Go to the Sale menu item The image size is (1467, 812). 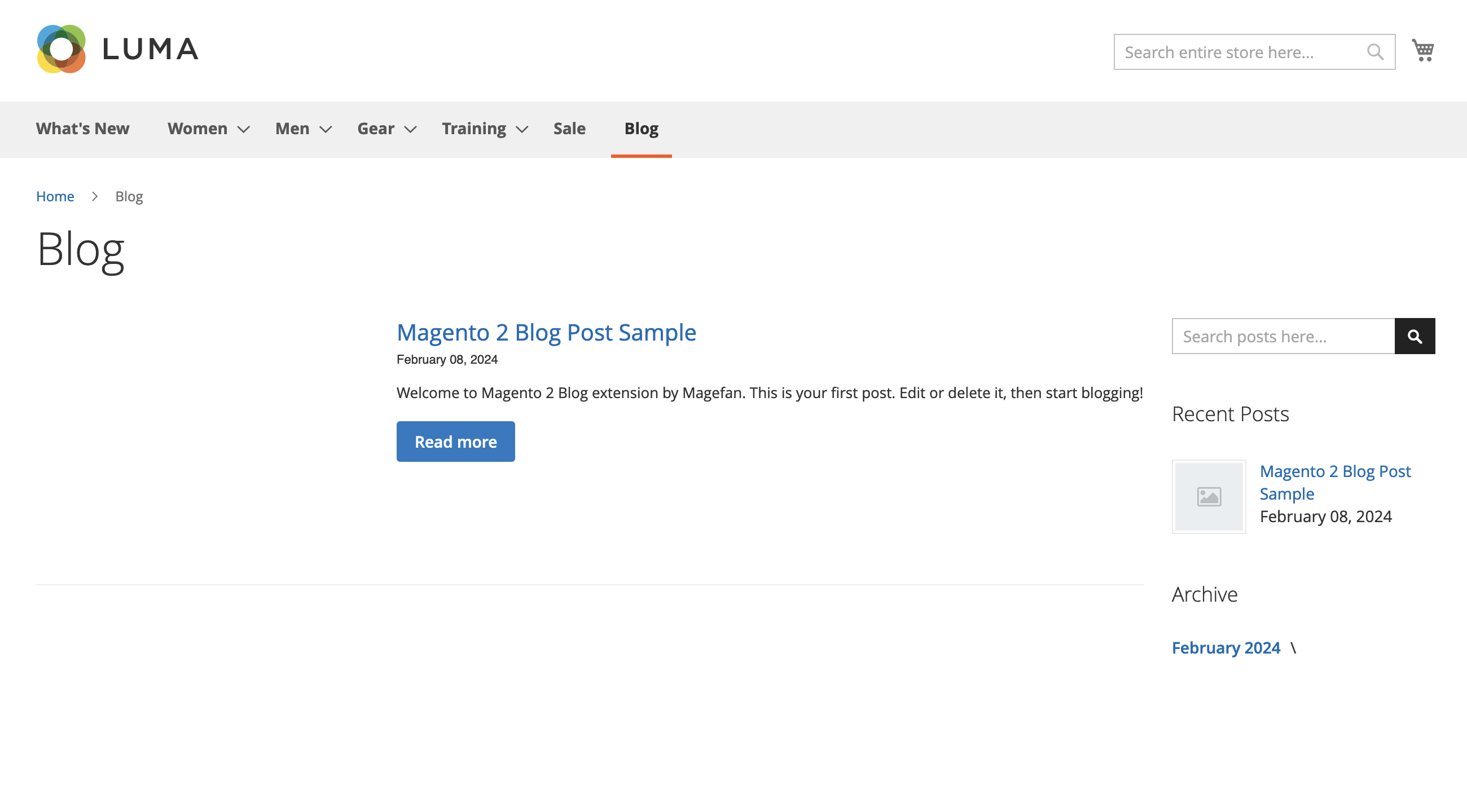[x=569, y=129]
